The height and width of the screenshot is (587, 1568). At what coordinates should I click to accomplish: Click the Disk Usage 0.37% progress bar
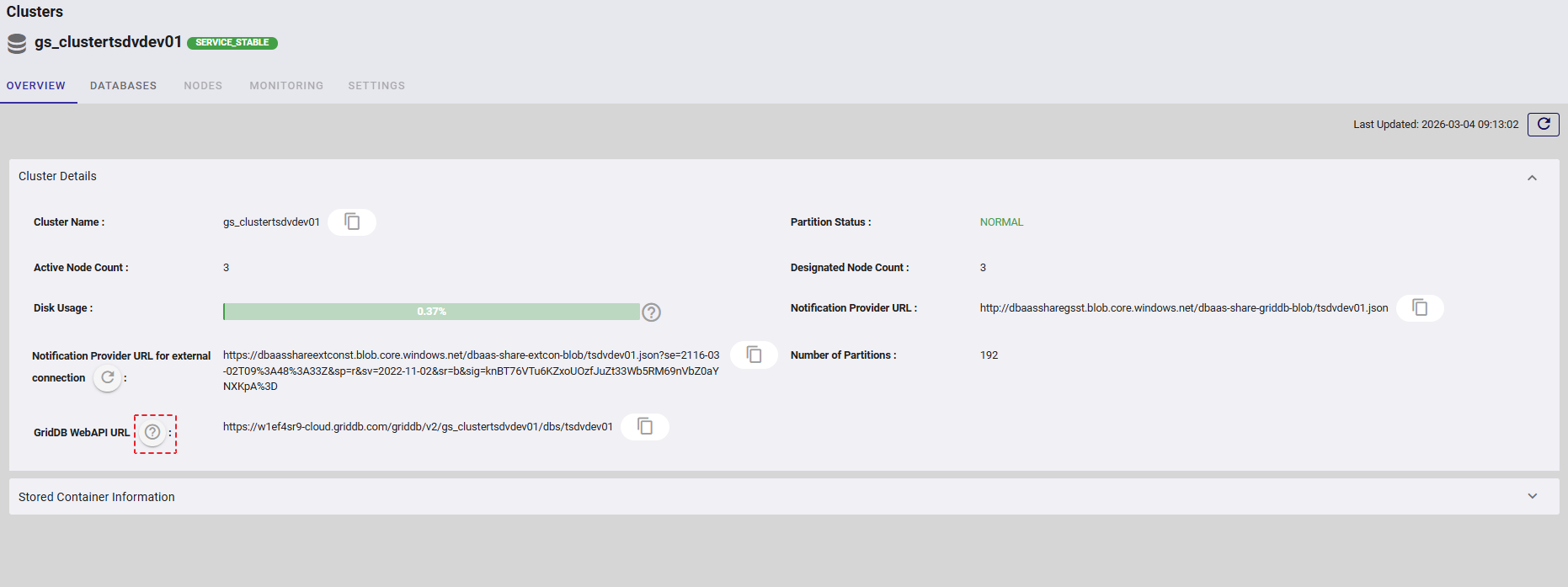tap(431, 312)
